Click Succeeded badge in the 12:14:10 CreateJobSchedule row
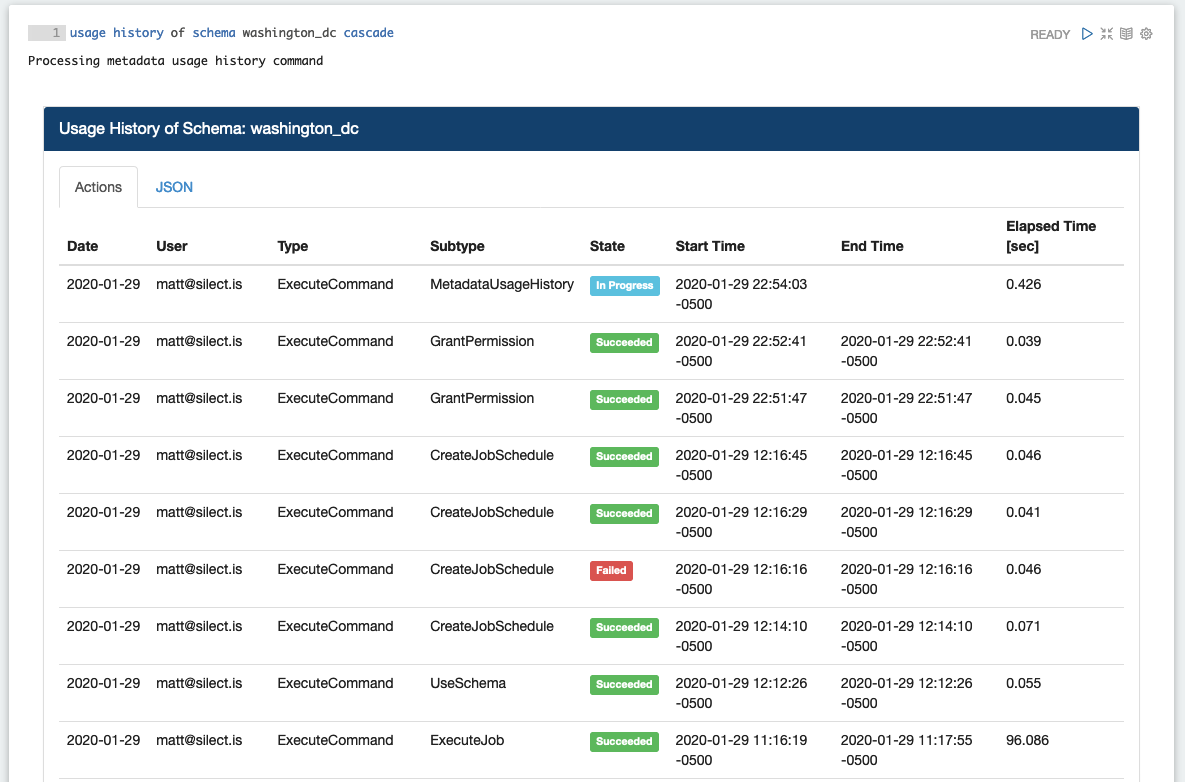The width and height of the screenshot is (1185, 782). coord(624,627)
